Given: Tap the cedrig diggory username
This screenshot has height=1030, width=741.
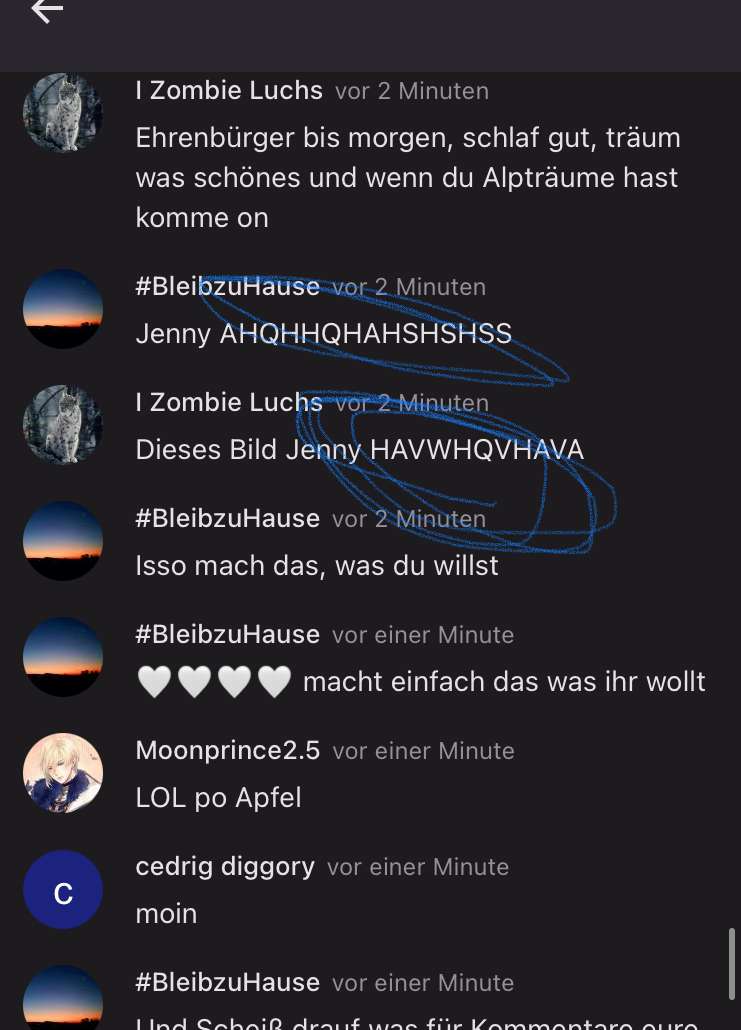Looking at the screenshot, I should point(225,866).
